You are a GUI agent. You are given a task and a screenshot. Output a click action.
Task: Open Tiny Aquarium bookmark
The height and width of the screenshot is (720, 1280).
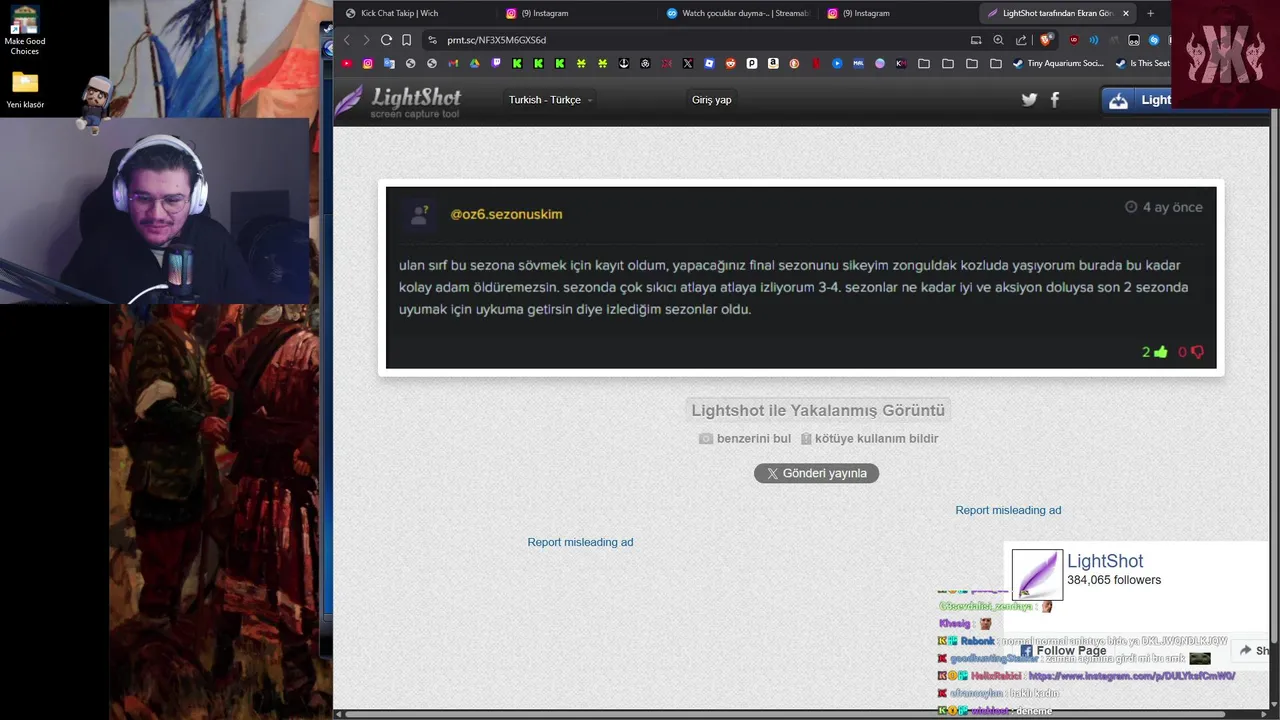click(x=1058, y=63)
